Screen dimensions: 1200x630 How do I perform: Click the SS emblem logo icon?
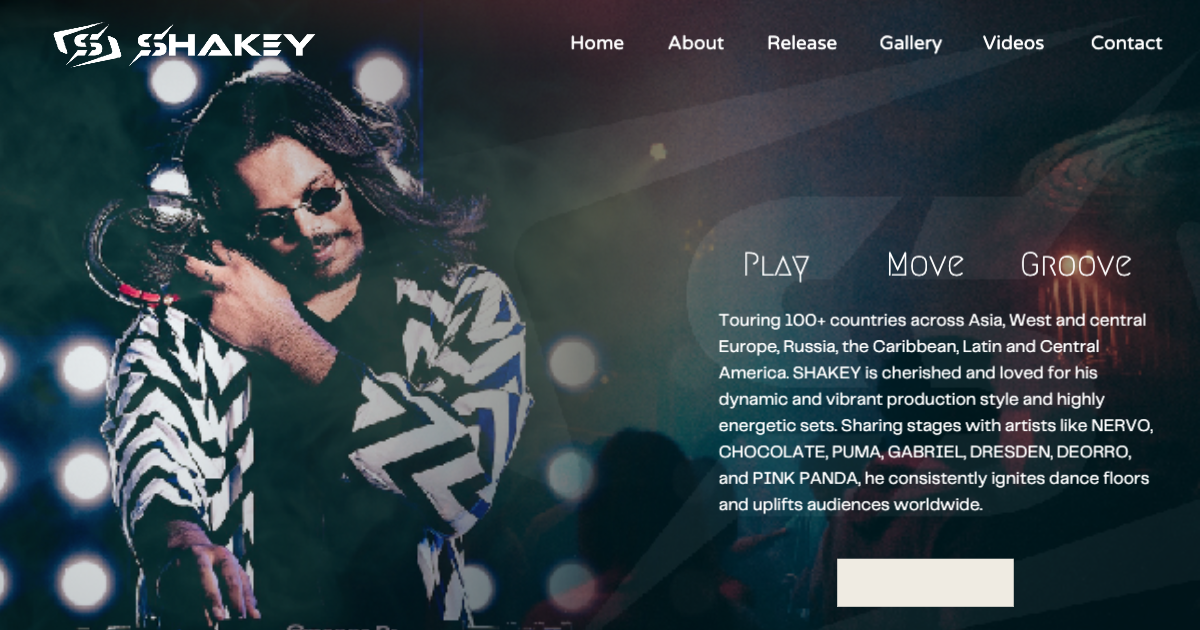pos(87,45)
